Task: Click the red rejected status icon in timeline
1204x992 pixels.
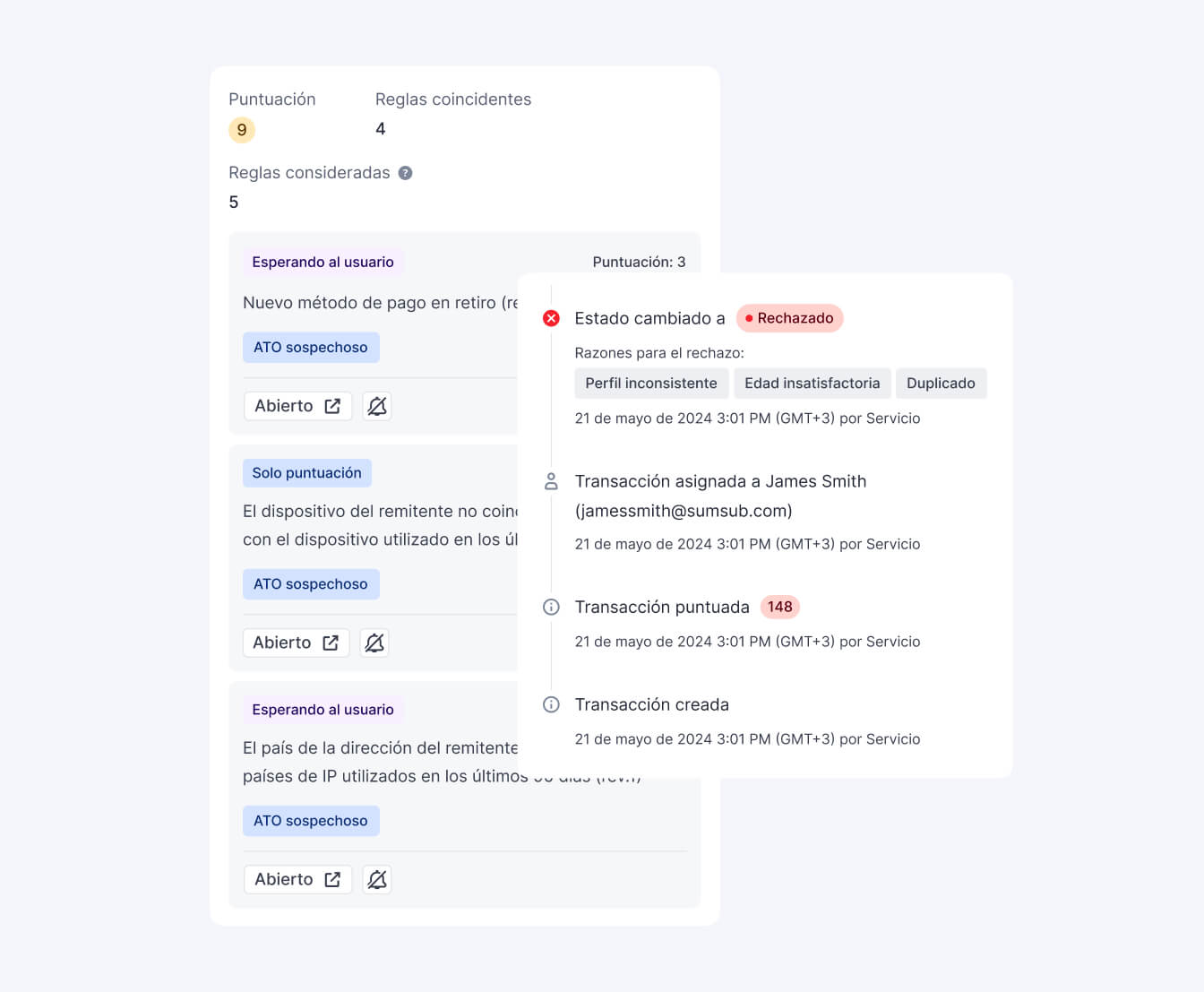Action: (552, 318)
